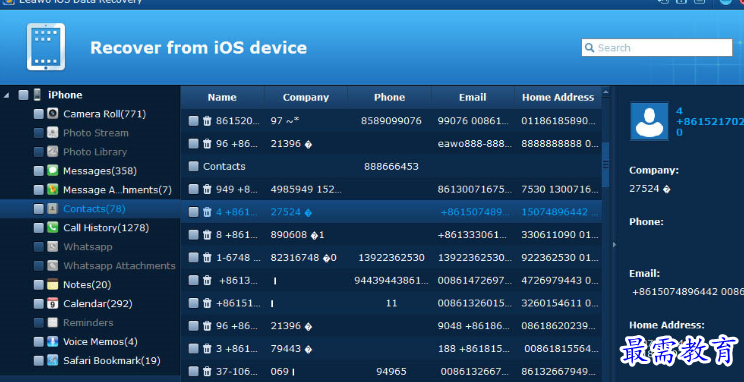Open Voice Memos(4) category
The height and width of the screenshot is (382, 744).
(x=100, y=342)
